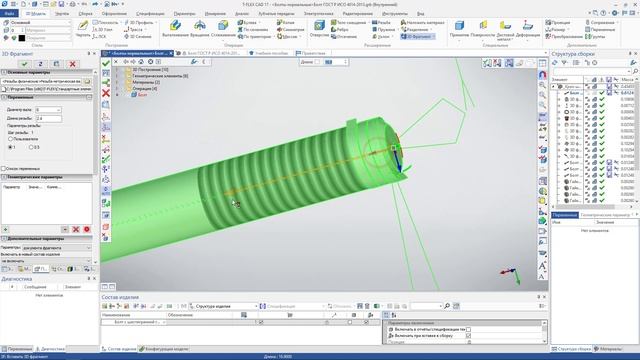
Task: Click the Apply material (Наложить материал) tool
Action: [x=422, y=22]
